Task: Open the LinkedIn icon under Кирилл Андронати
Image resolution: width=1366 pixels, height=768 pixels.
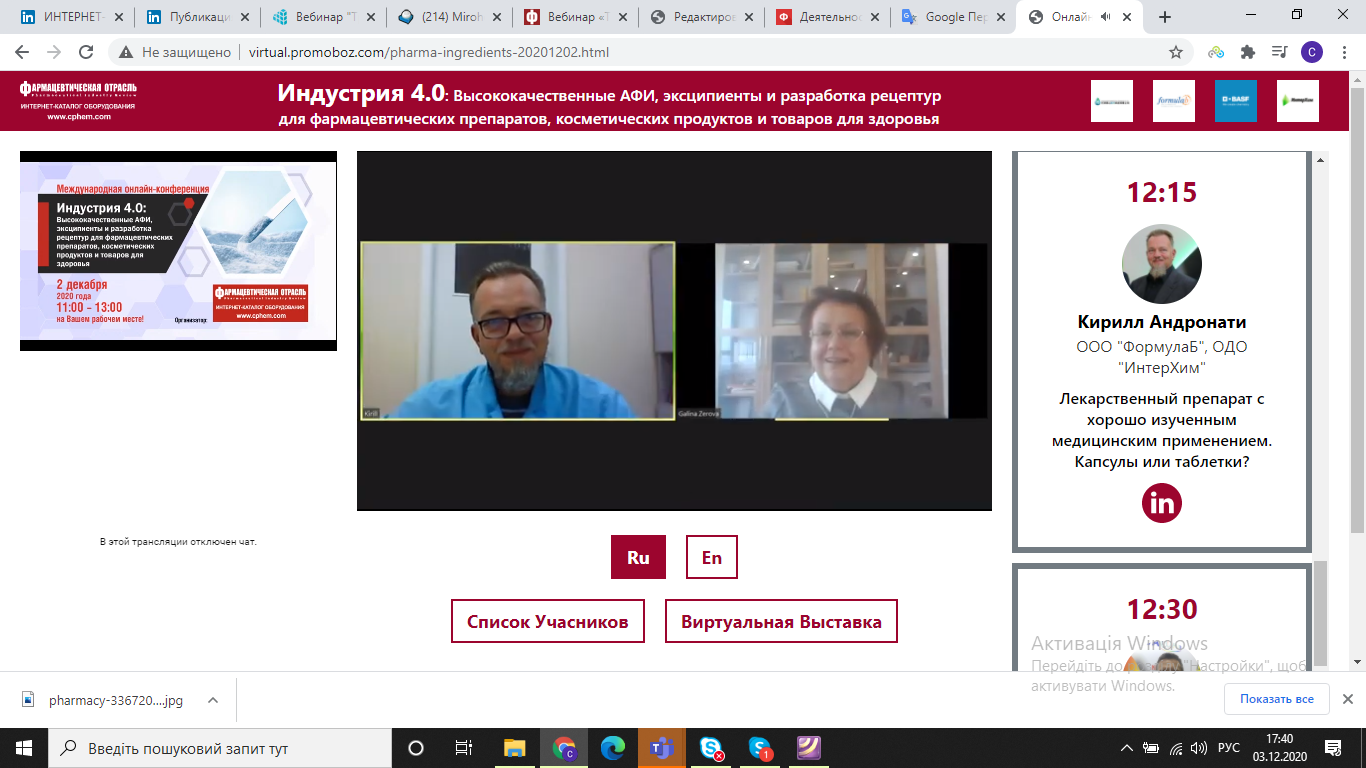Action: [x=1161, y=503]
